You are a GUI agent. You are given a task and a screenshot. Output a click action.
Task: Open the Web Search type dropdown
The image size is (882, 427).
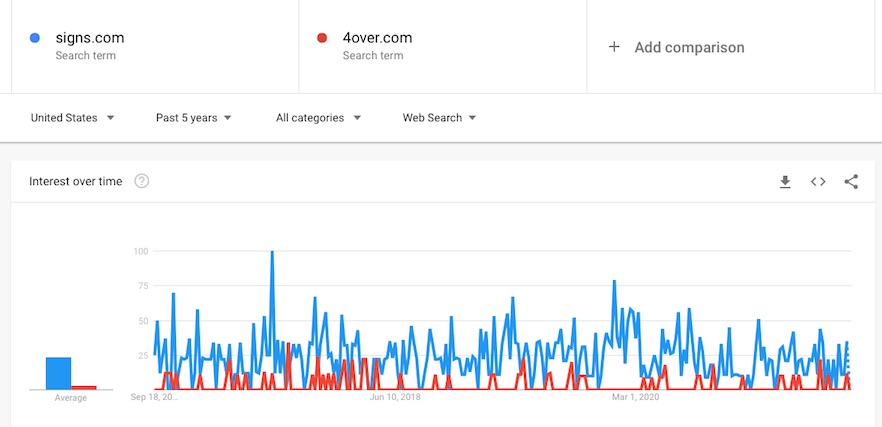[x=439, y=118]
